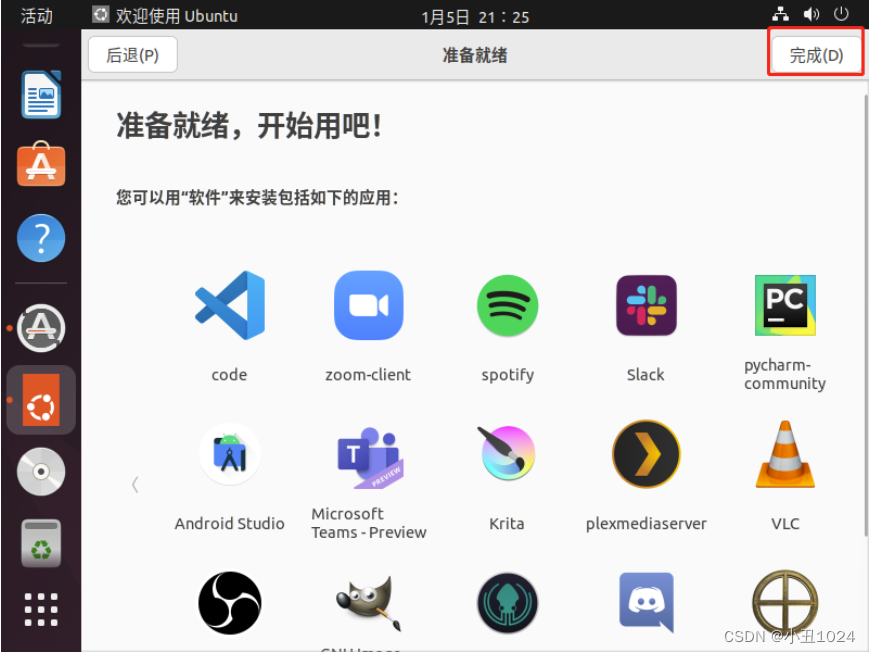Select the Android Studio icon
The image size is (871, 654).
pos(230,454)
